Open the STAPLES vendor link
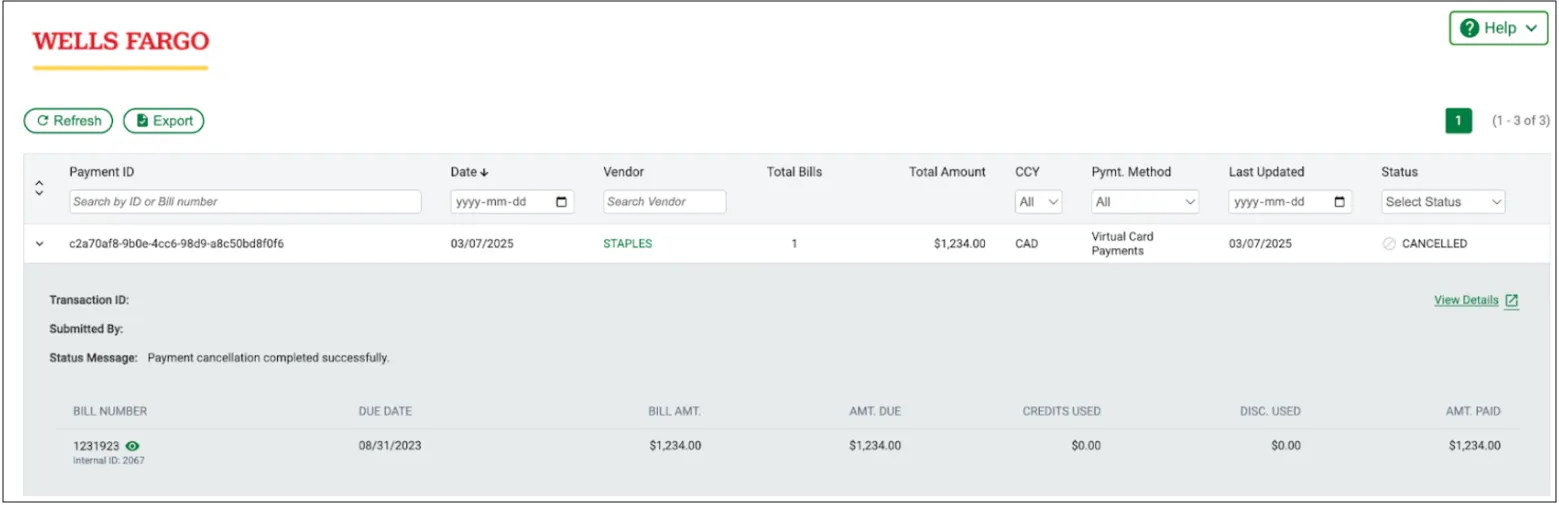The height and width of the screenshot is (505, 1559). tap(627, 243)
